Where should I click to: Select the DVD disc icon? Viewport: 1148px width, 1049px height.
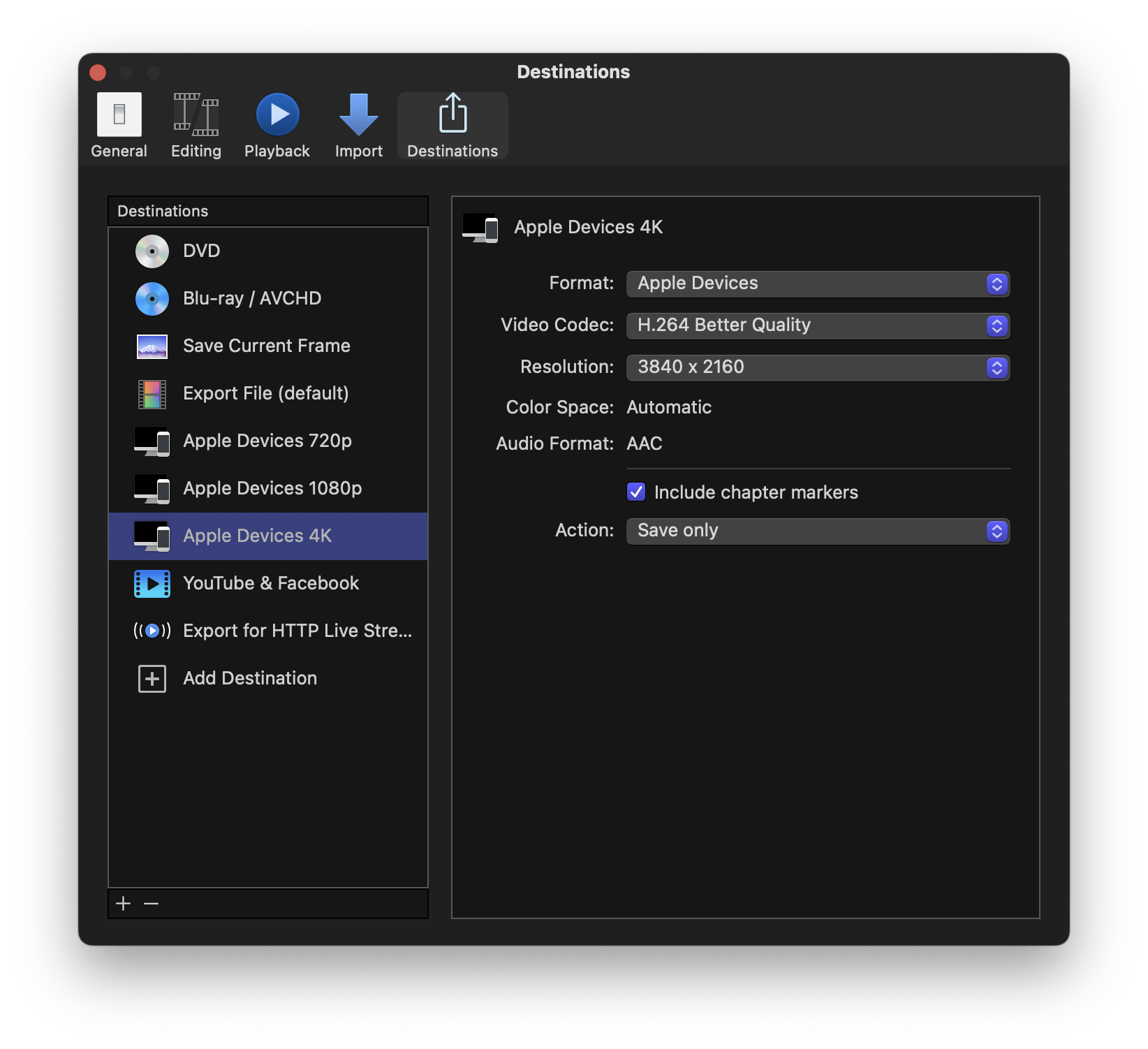point(152,251)
